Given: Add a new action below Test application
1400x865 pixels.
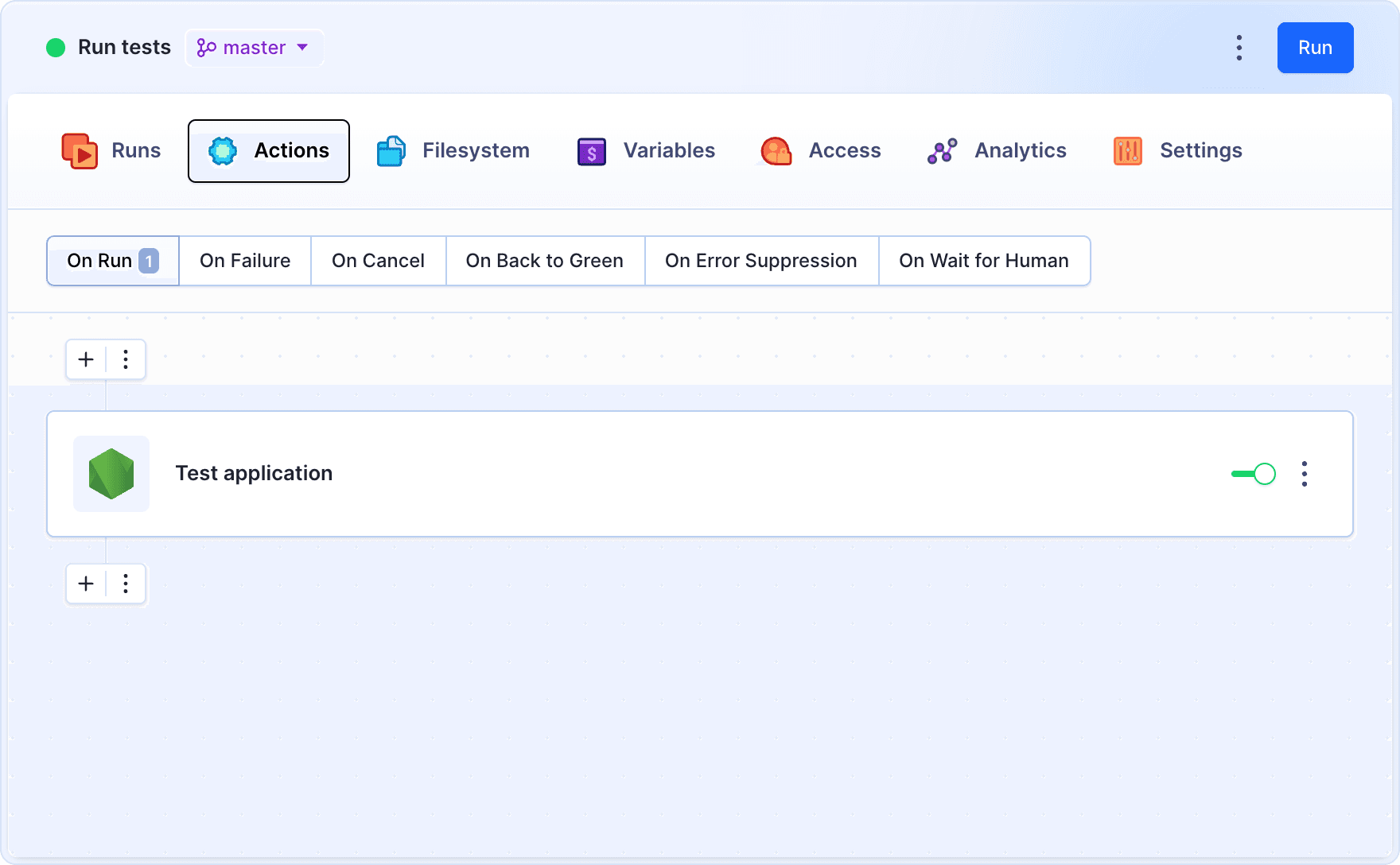Looking at the screenshot, I should point(85,584).
